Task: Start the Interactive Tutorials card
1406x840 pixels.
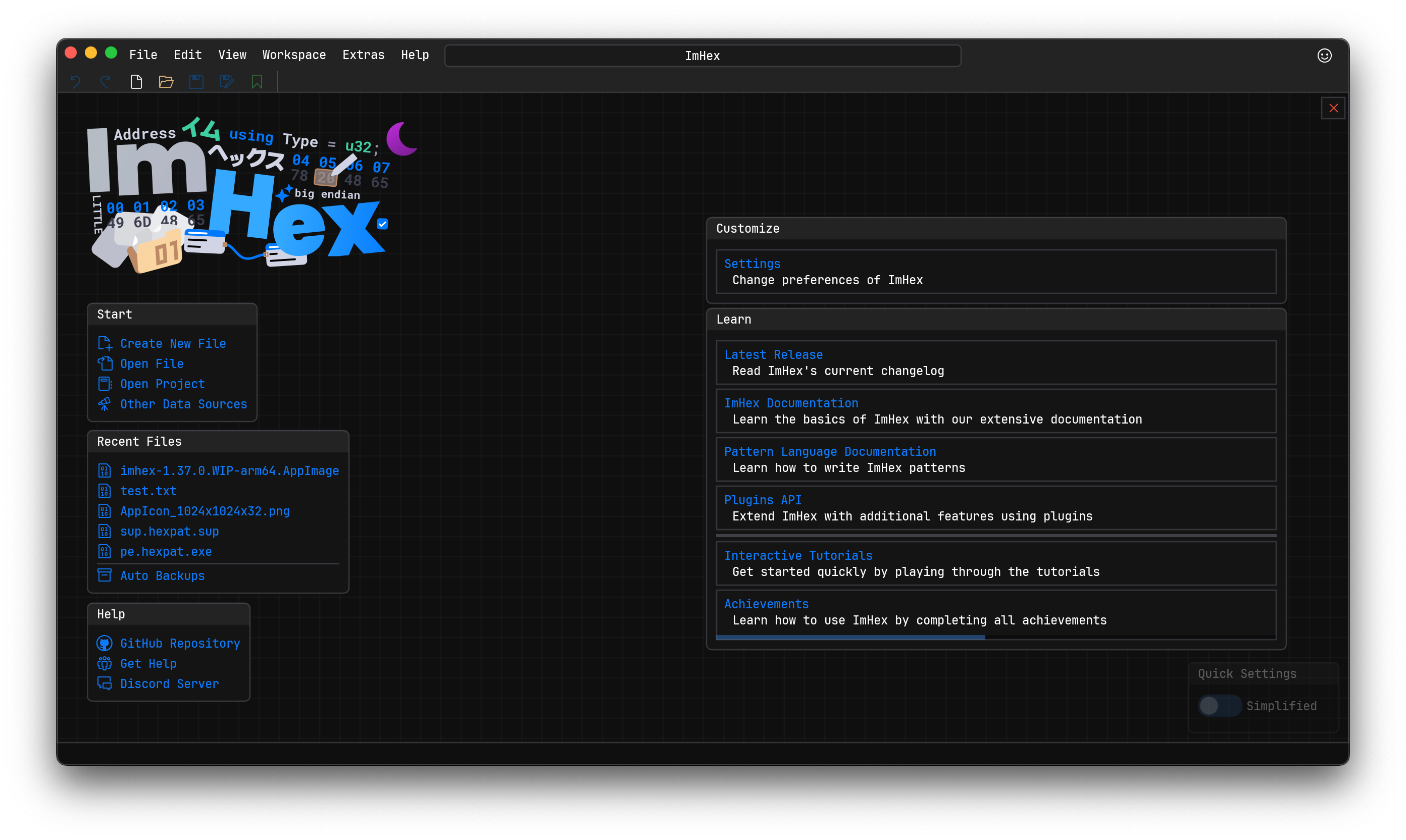Action: (996, 563)
